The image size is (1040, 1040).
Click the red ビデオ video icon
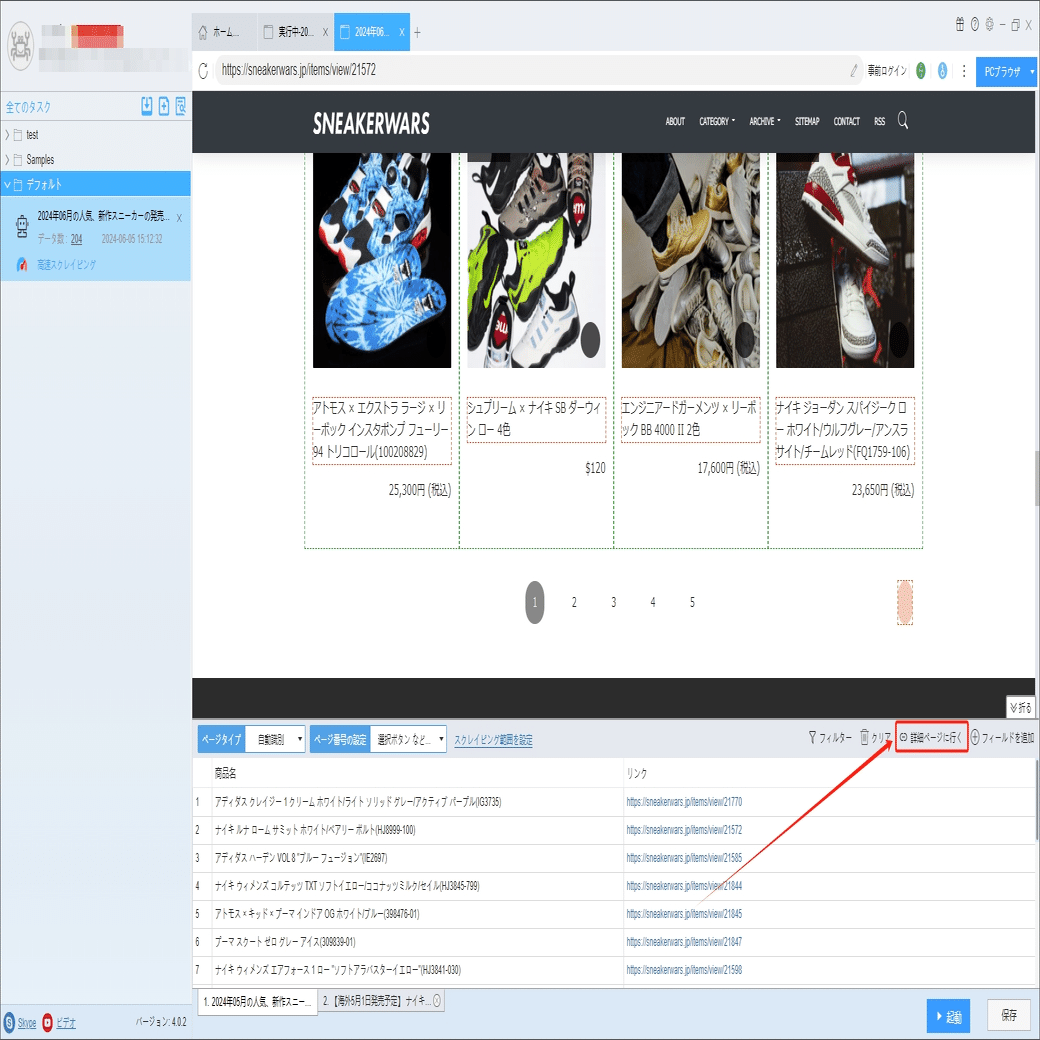(48, 1022)
